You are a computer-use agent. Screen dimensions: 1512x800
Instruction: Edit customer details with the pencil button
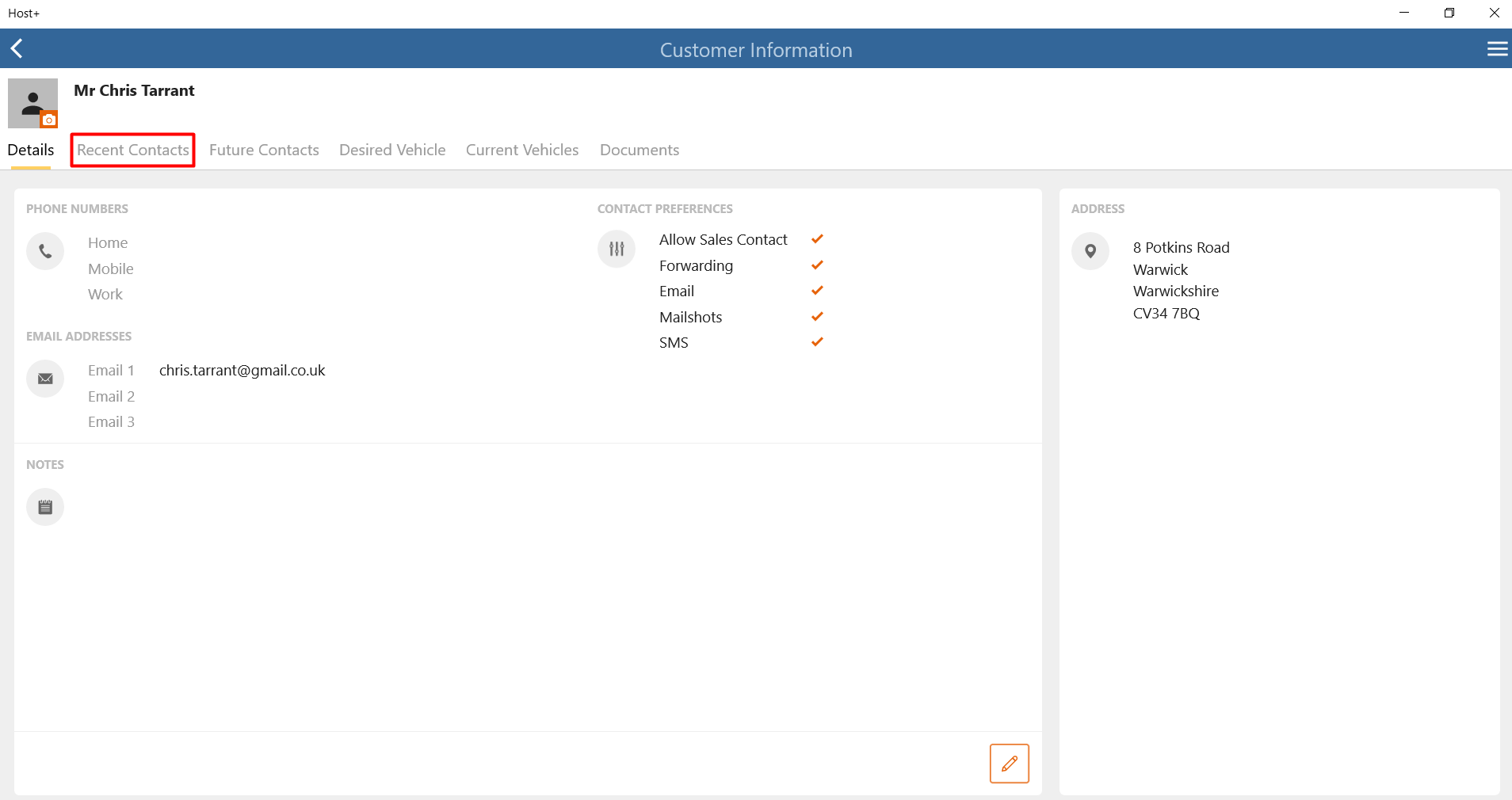[x=1009, y=764]
